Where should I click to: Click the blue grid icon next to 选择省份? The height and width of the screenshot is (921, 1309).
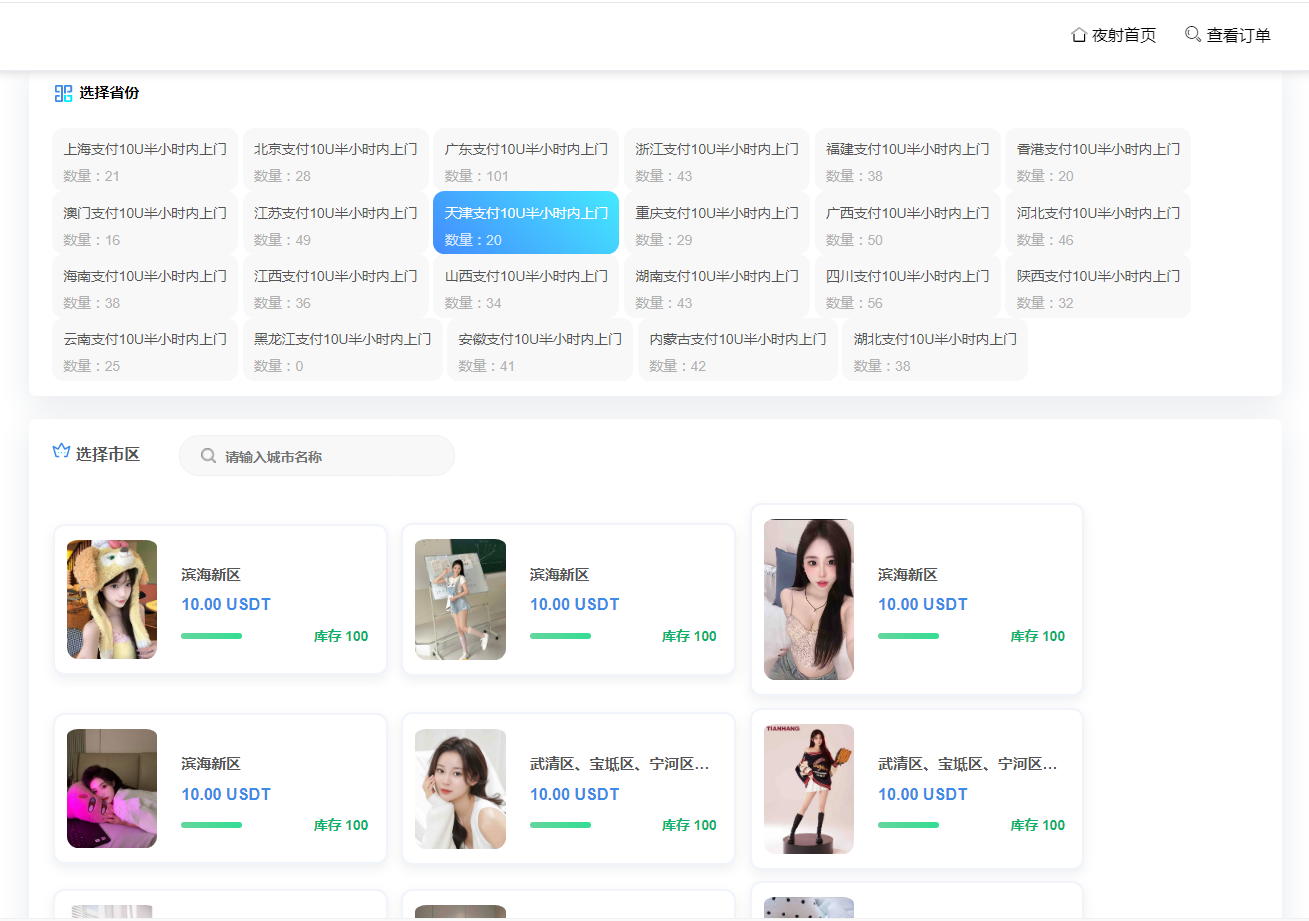pyautogui.click(x=61, y=93)
